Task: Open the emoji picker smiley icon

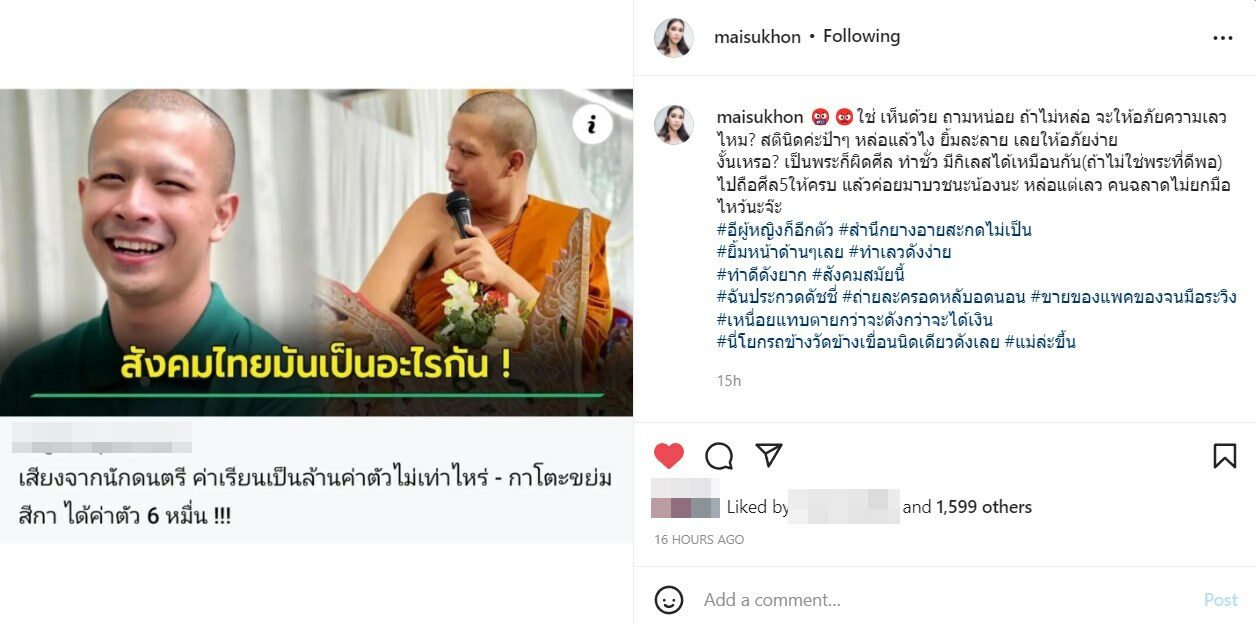Action: coord(669,600)
